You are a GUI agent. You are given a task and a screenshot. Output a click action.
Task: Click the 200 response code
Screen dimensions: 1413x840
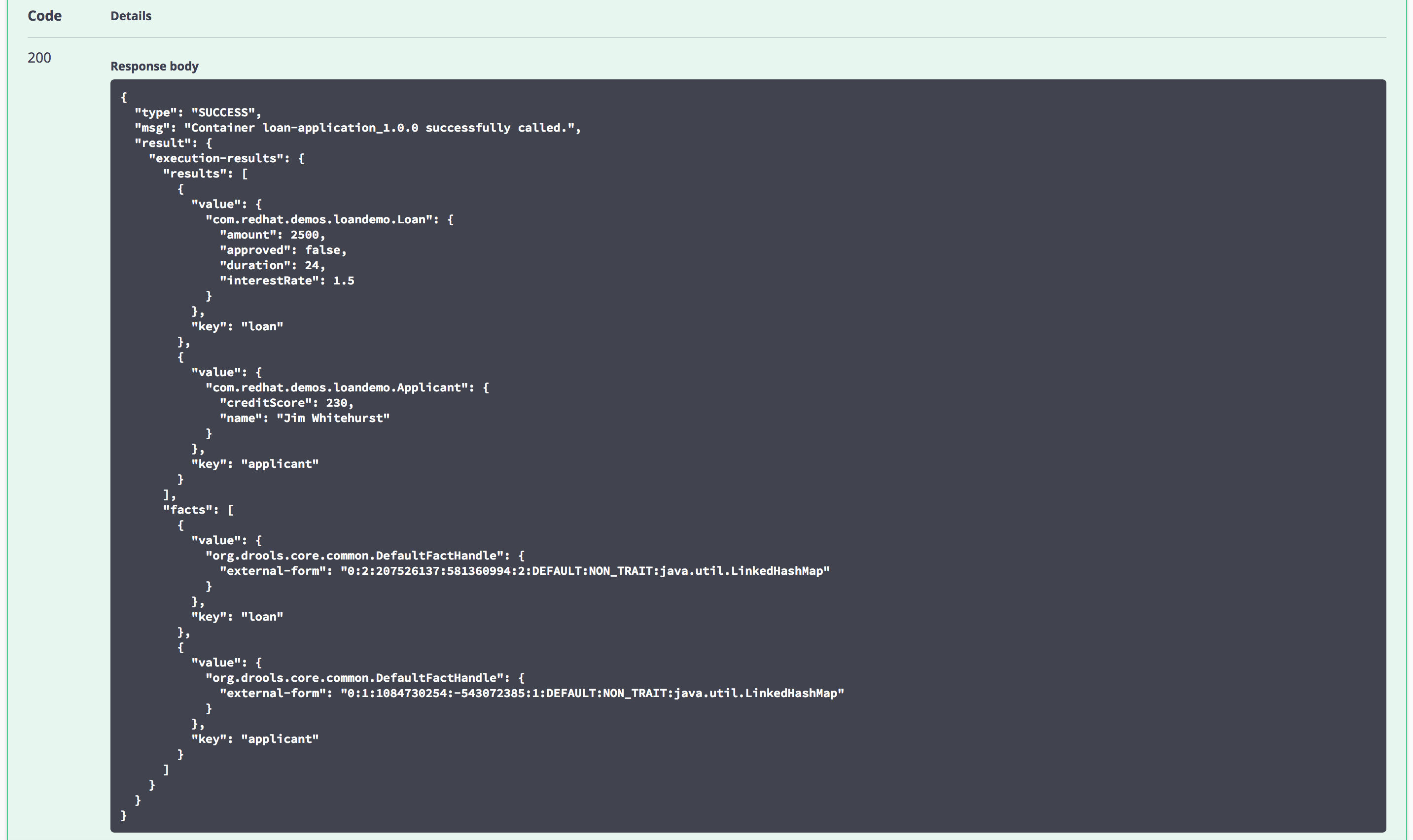[39, 58]
